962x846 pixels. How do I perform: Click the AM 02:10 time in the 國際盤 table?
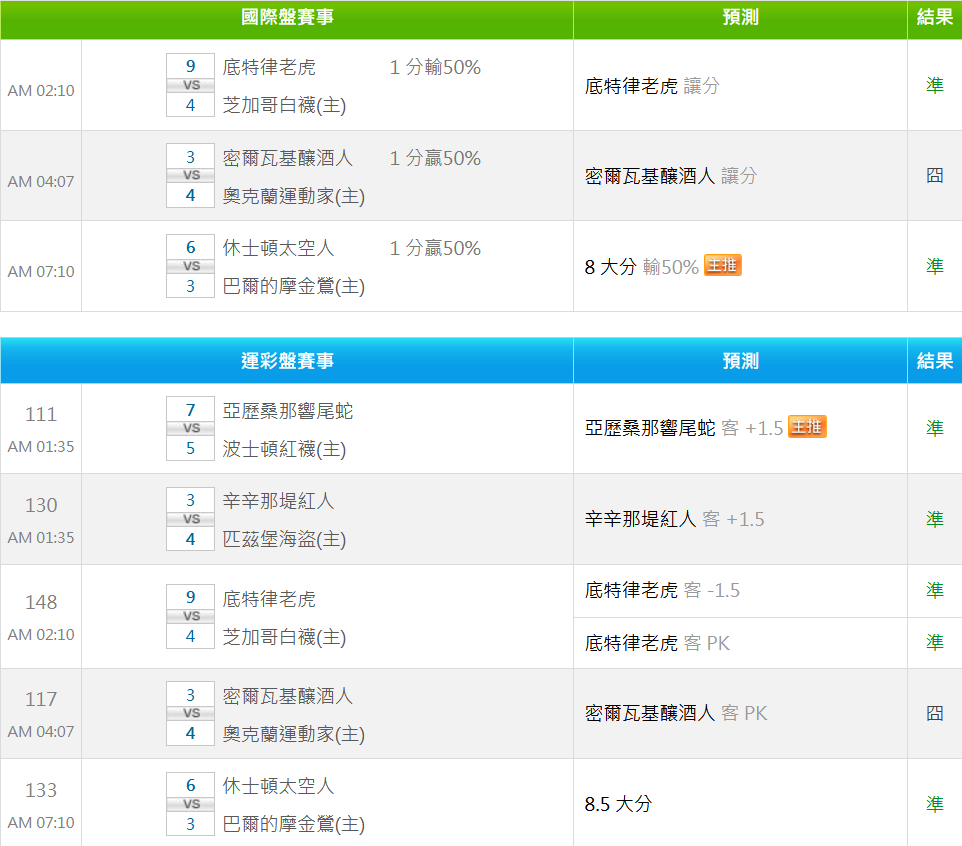point(40,91)
